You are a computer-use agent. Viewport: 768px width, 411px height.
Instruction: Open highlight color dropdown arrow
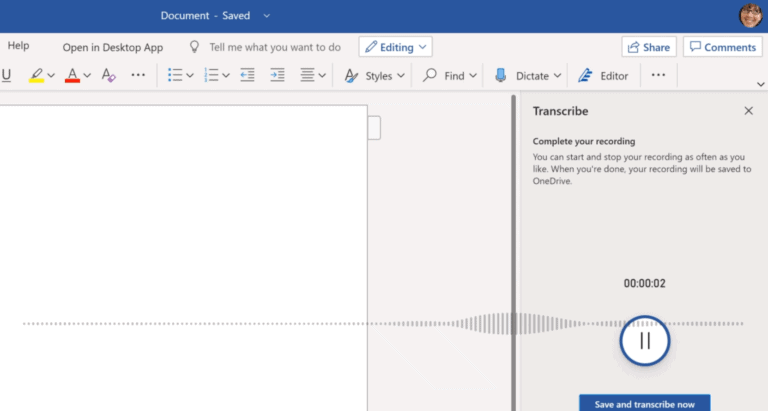click(x=51, y=76)
